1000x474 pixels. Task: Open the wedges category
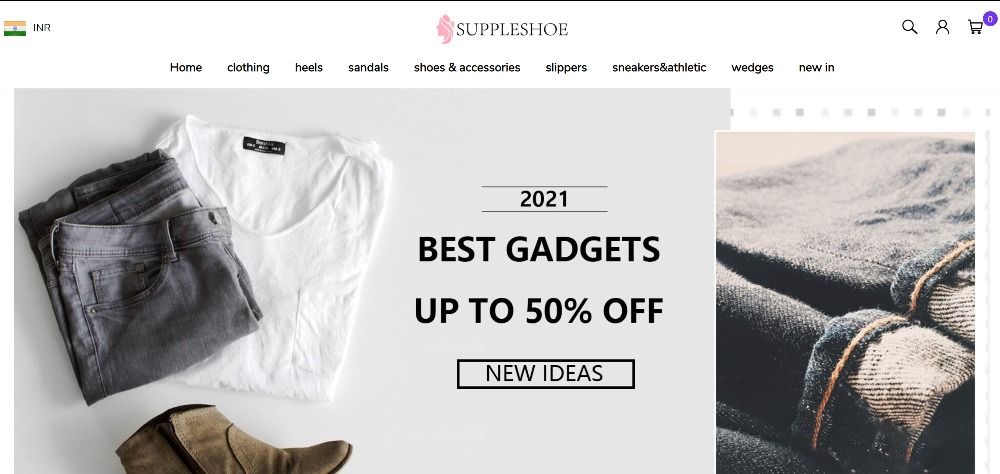click(753, 68)
